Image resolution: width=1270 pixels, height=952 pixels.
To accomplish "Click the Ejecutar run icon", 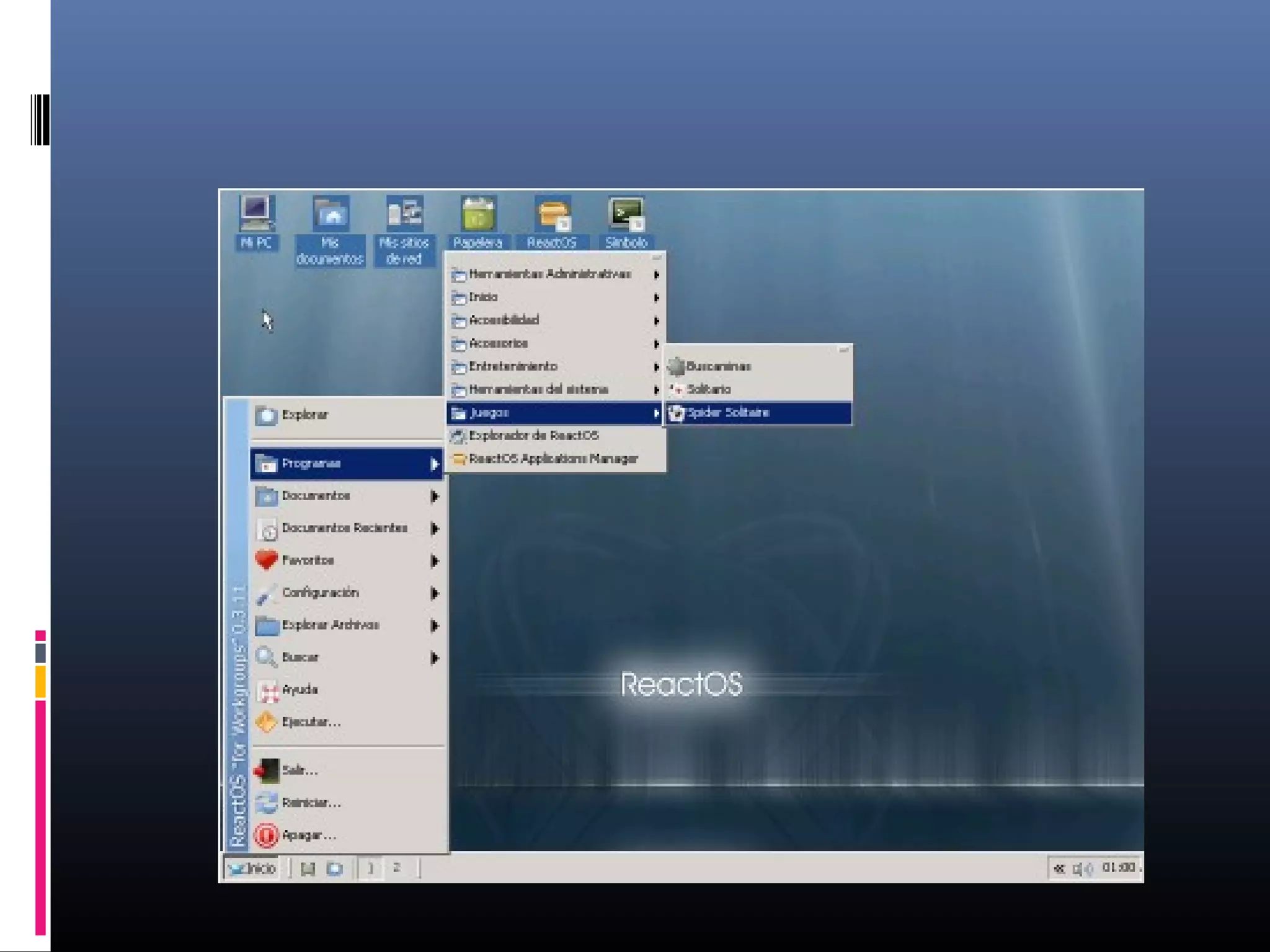I will (x=267, y=722).
